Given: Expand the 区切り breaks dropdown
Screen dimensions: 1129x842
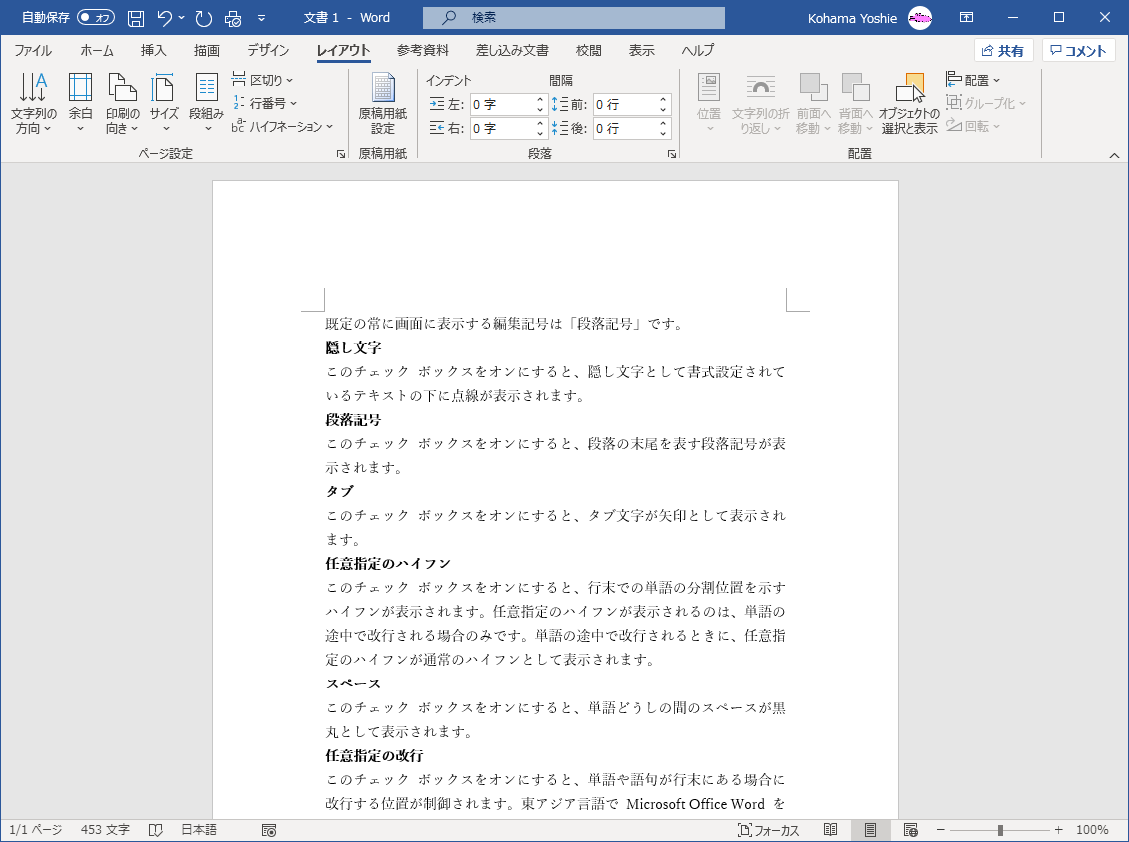Looking at the screenshot, I should (264, 80).
